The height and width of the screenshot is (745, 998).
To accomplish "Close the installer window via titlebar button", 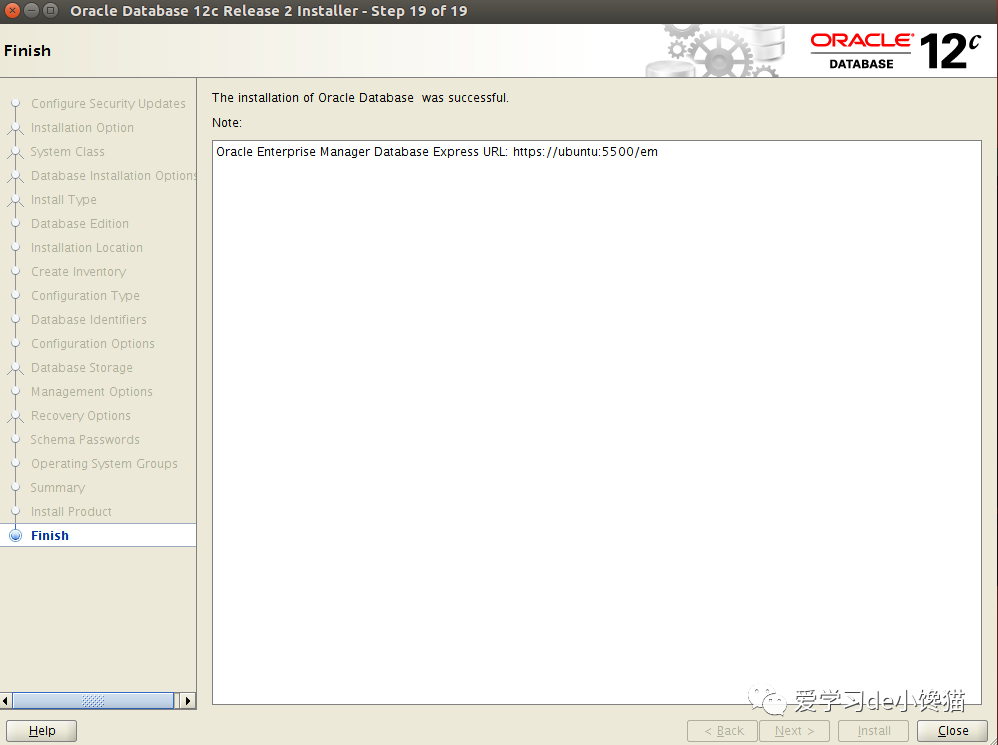I will tap(12, 11).
